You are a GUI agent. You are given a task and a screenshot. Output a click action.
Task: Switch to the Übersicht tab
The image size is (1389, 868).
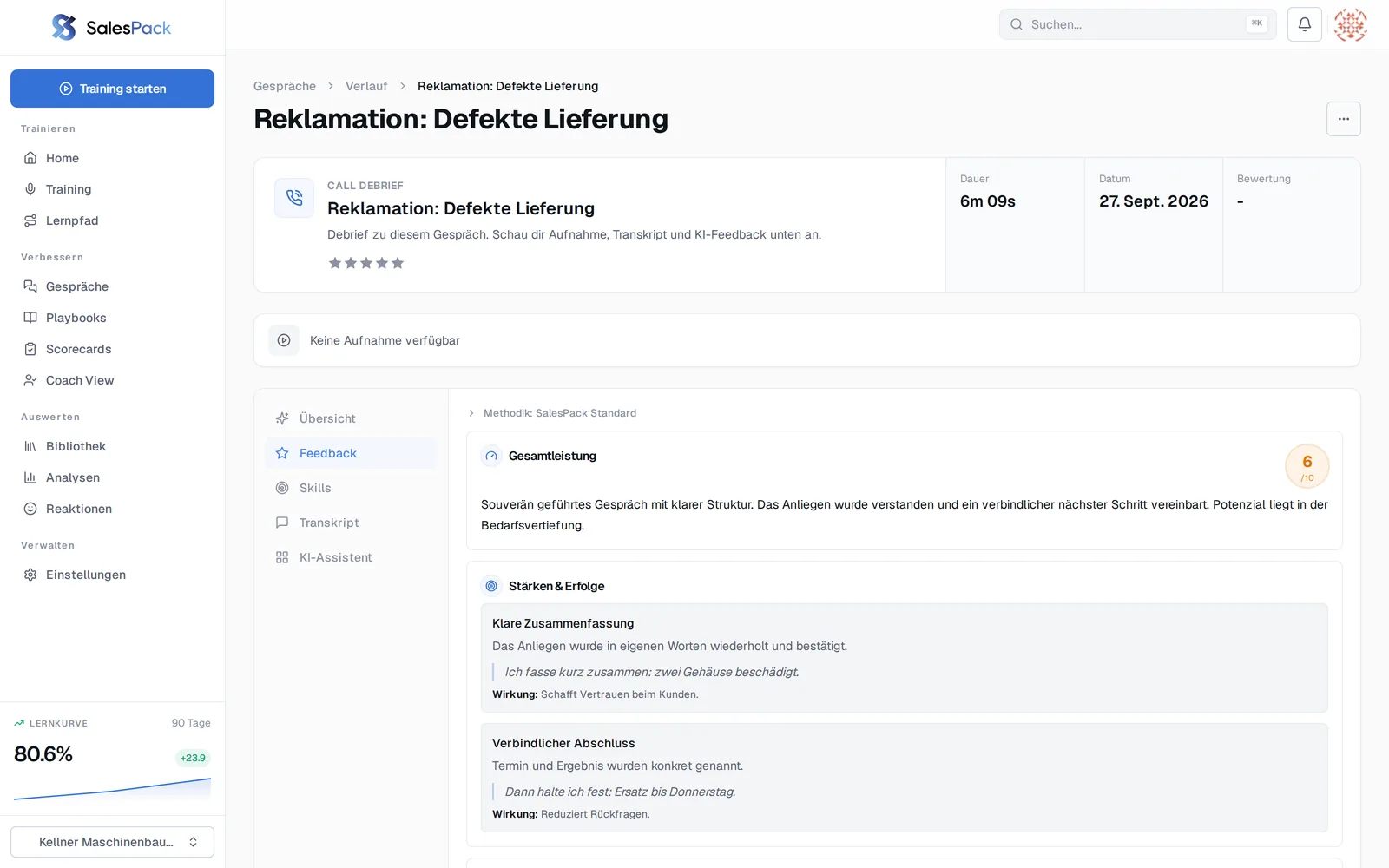tap(350, 418)
